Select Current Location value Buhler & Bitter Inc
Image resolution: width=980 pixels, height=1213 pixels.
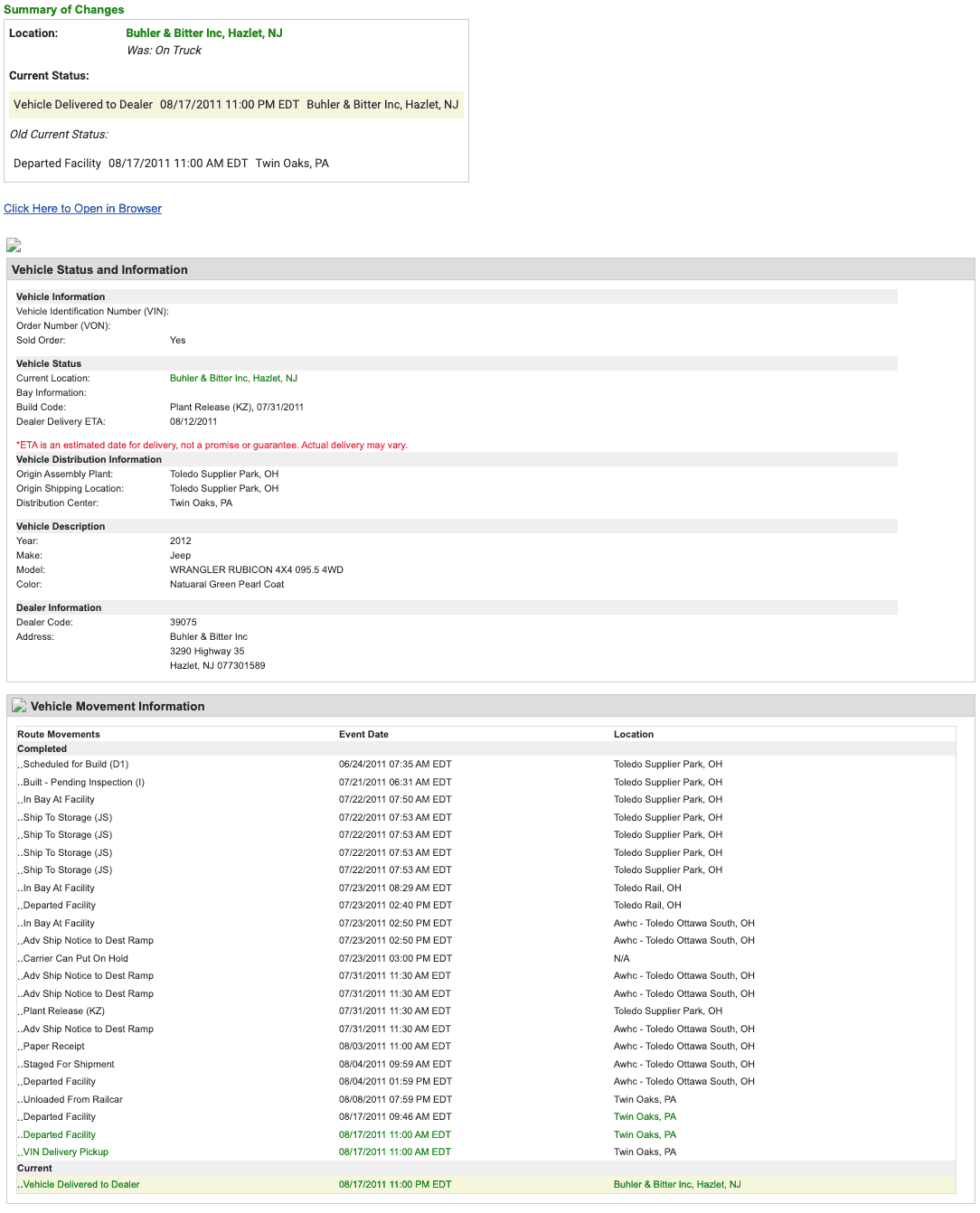(233, 378)
